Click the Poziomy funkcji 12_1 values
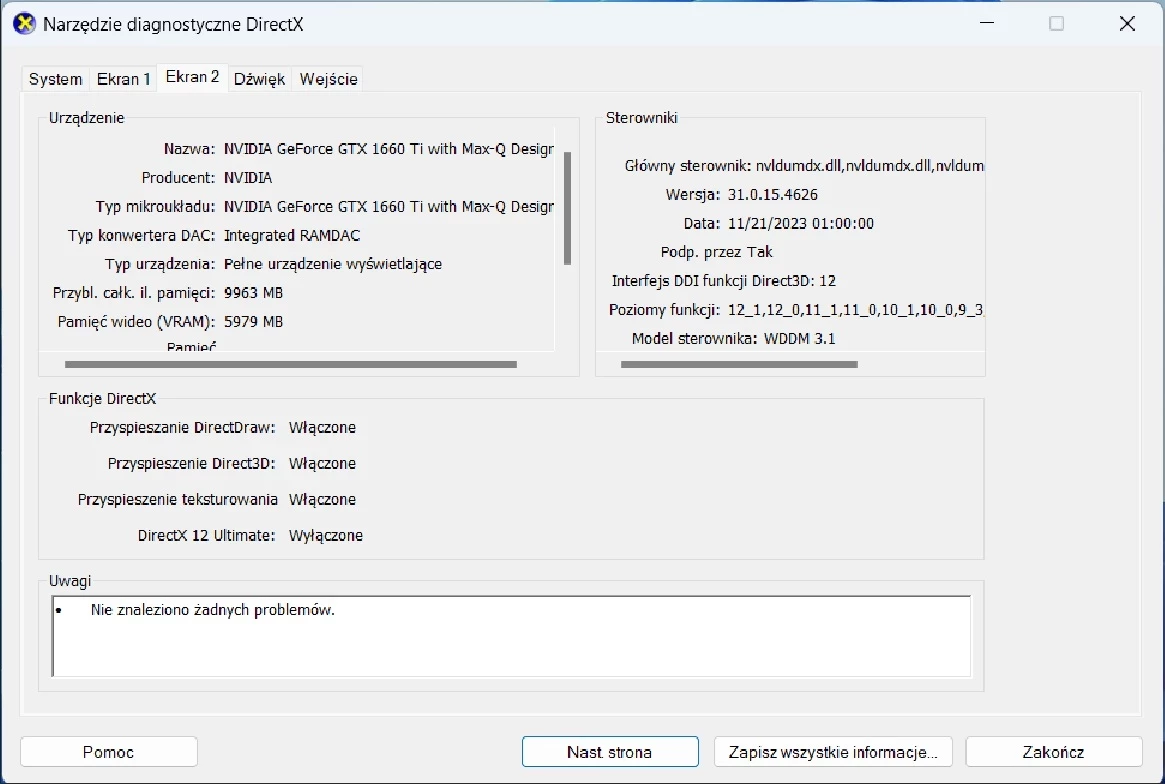This screenshot has width=1165, height=784. click(856, 310)
